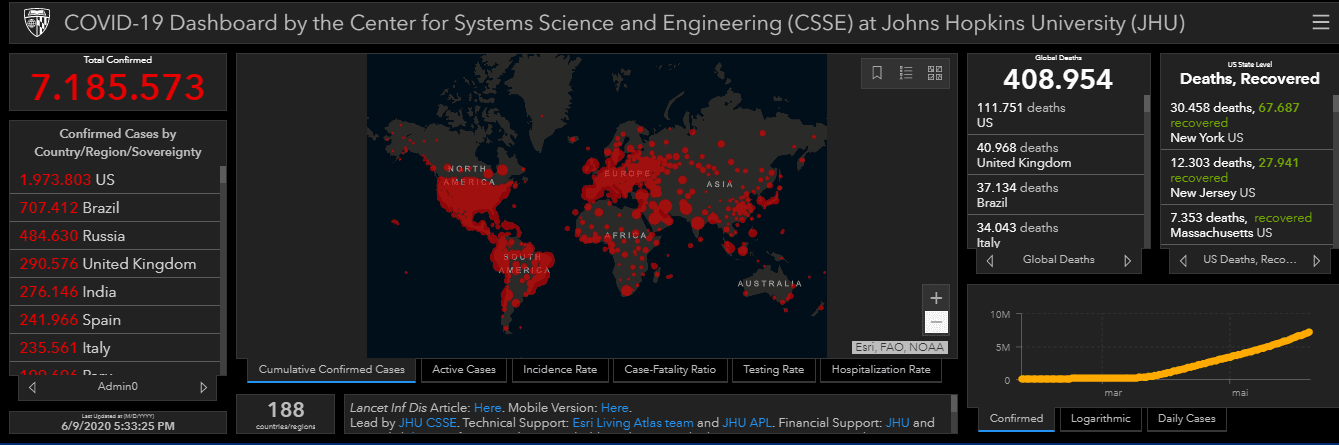Screen dimensions: 1339x445
Task: Zoom out on the map with minus button
Action: tap(936, 322)
